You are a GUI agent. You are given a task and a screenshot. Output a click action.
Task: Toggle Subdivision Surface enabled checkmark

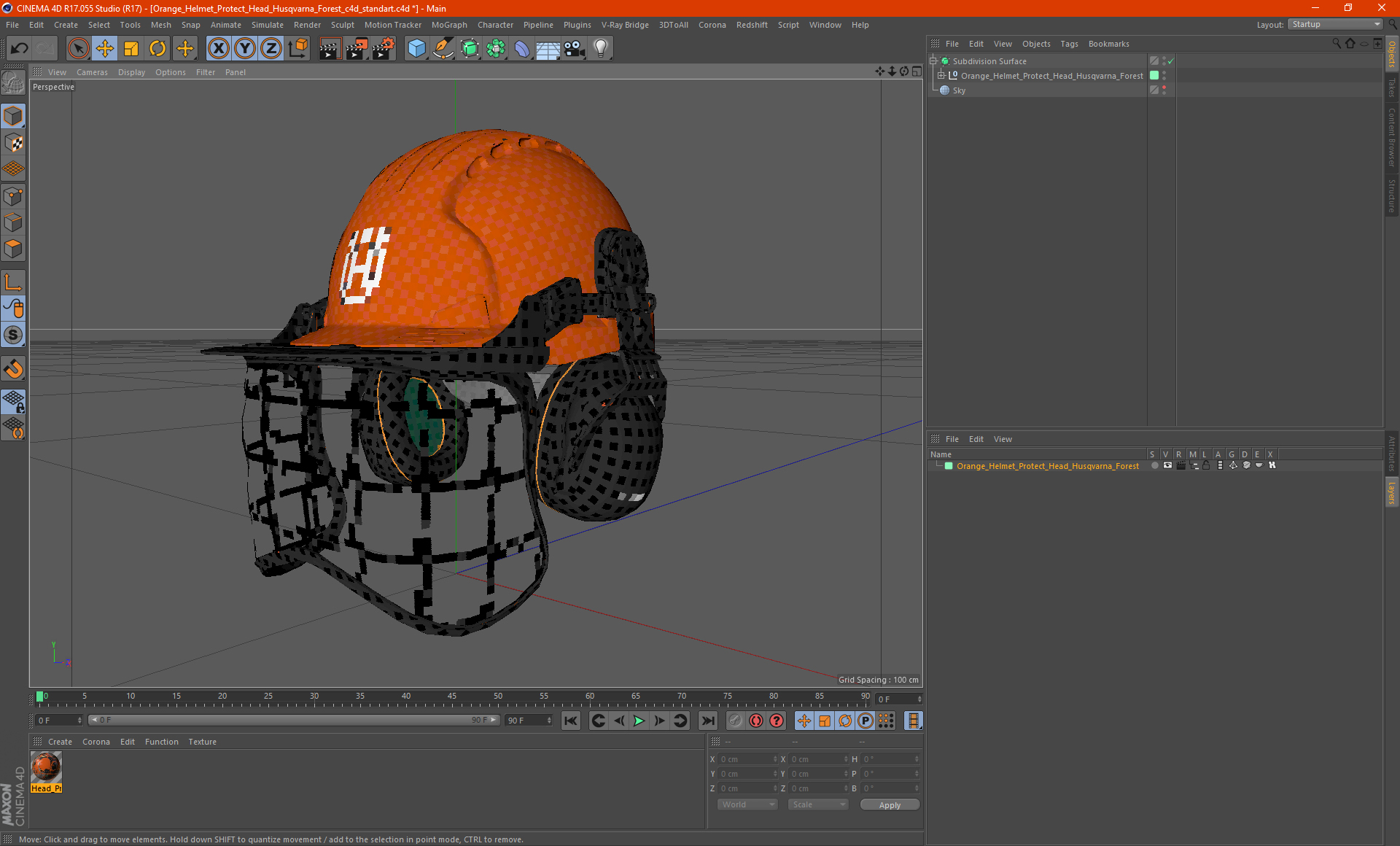[1170, 61]
